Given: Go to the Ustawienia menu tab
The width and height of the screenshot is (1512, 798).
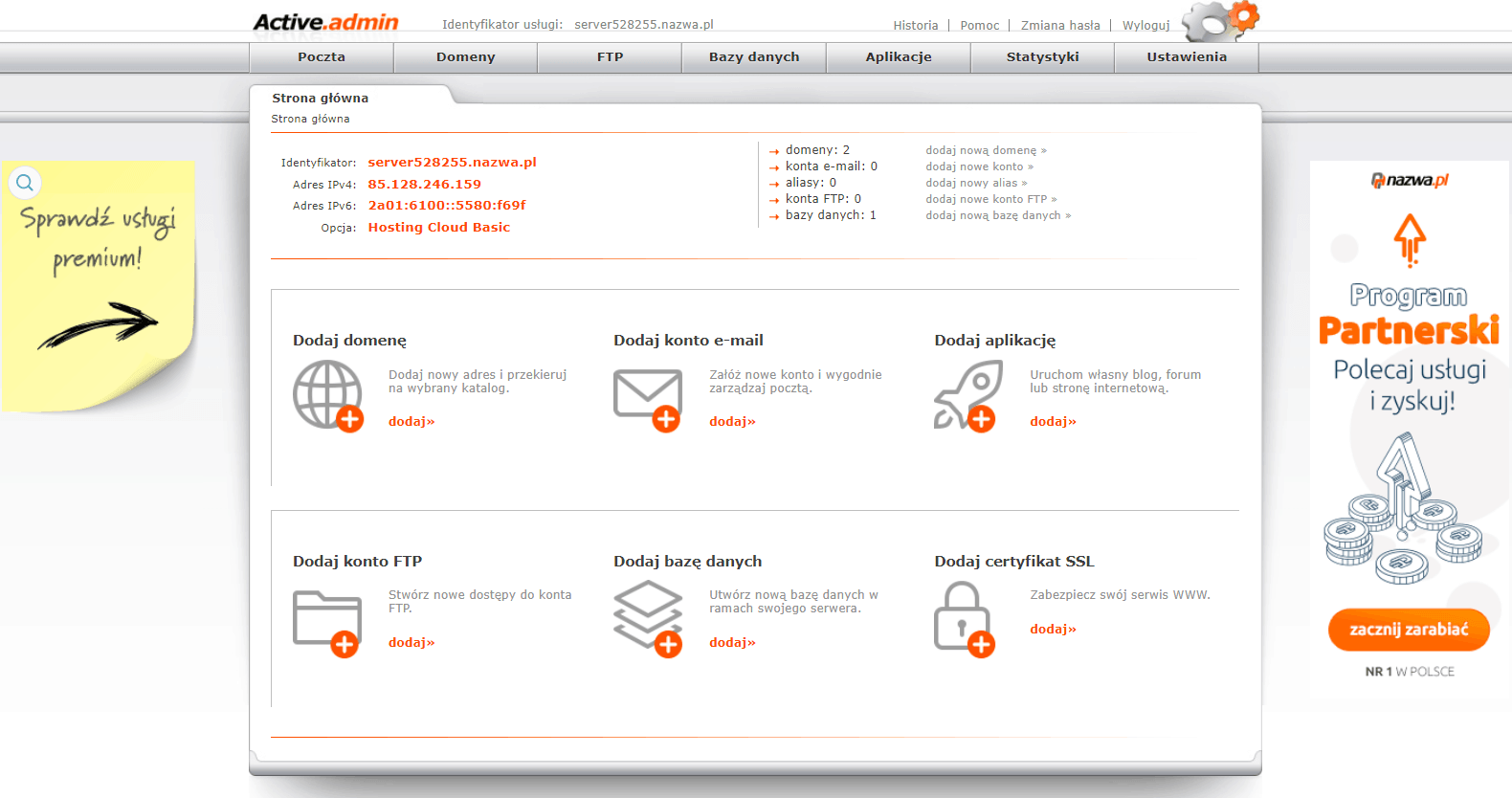Looking at the screenshot, I should (x=1187, y=57).
